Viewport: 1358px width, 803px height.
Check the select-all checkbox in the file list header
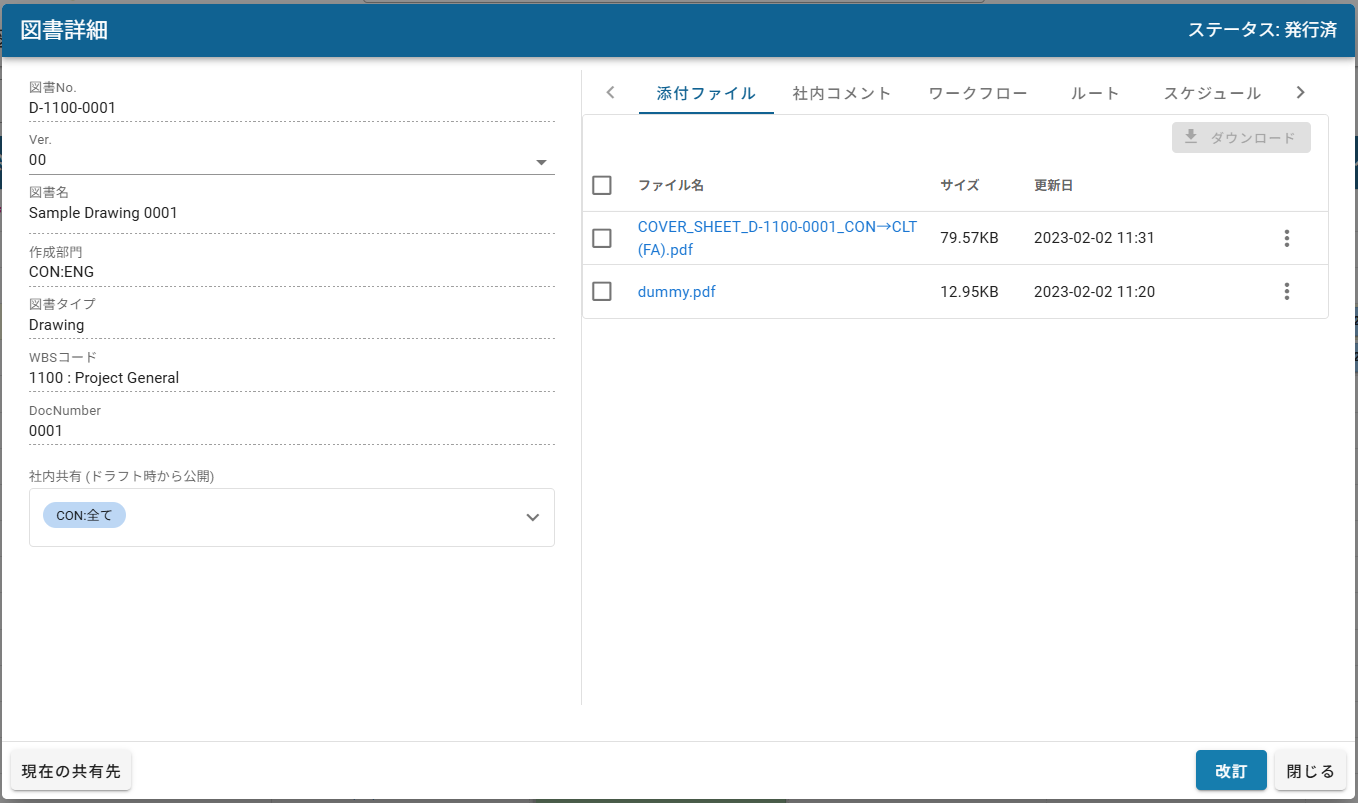pos(602,185)
